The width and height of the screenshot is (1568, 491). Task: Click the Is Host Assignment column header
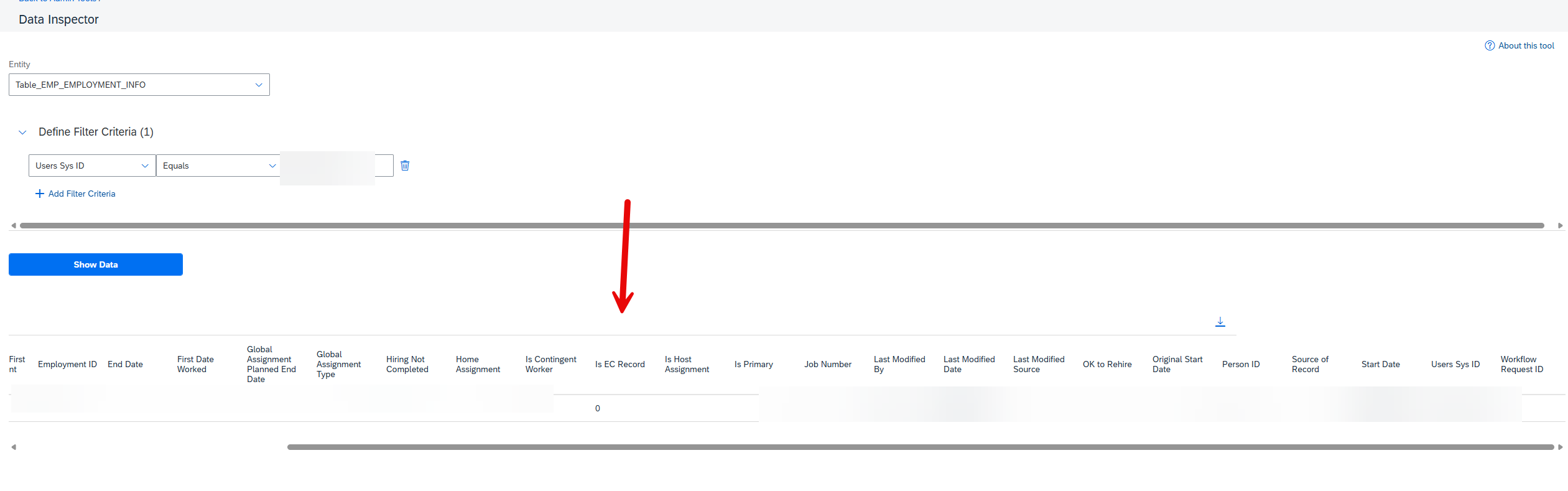click(687, 364)
